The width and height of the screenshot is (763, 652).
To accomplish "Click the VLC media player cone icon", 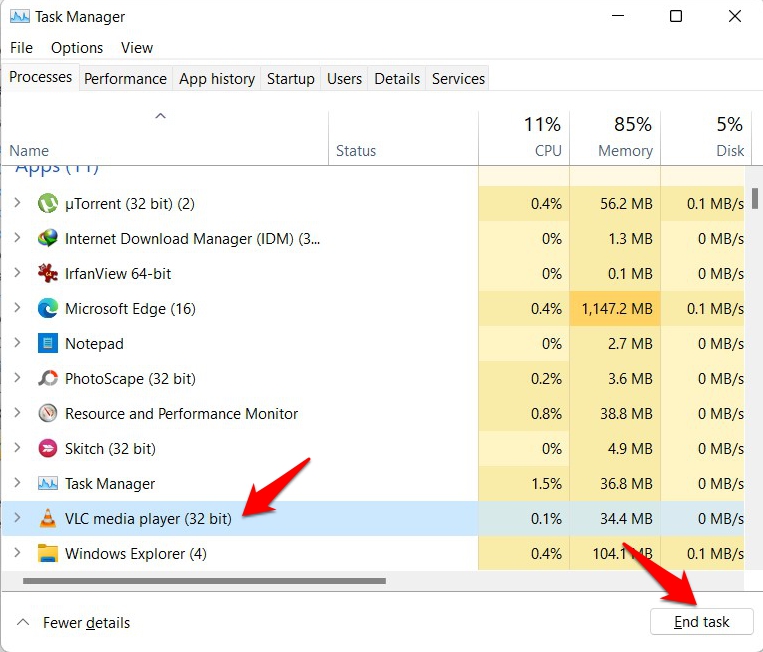I will click(x=47, y=519).
